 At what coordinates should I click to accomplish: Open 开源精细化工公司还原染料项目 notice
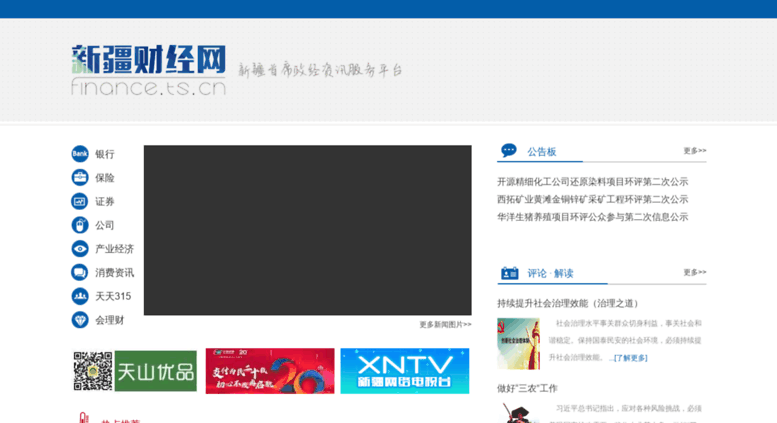pyautogui.click(x=593, y=182)
